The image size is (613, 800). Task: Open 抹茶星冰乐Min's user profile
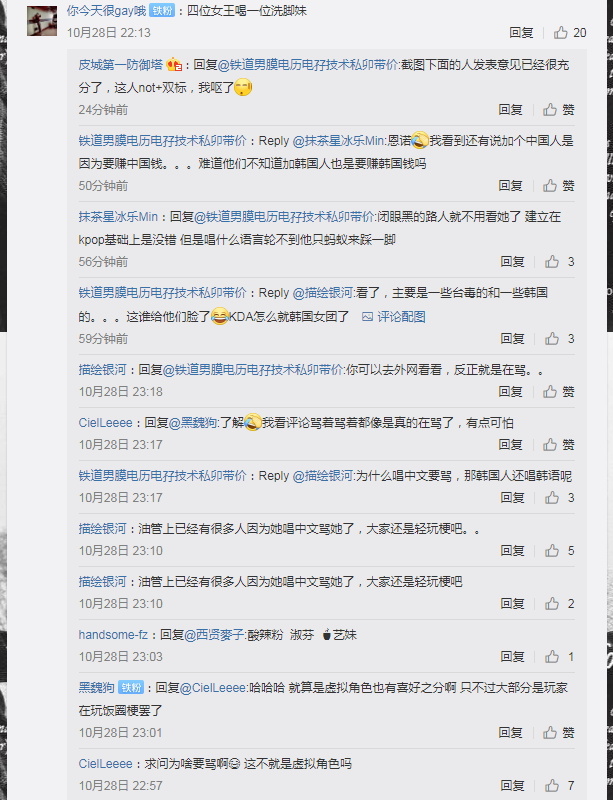tap(118, 217)
